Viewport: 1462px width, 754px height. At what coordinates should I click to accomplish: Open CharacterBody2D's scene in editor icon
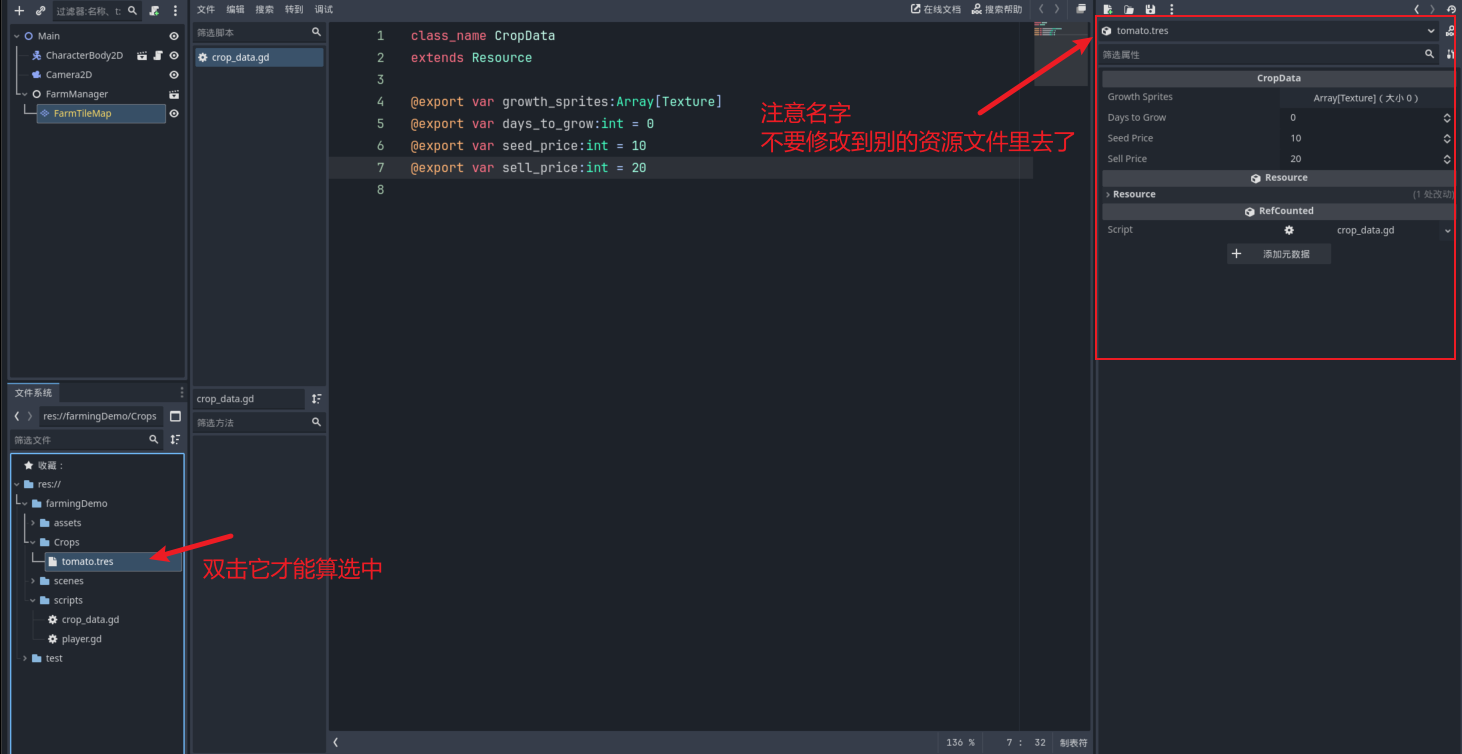coord(142,56)
